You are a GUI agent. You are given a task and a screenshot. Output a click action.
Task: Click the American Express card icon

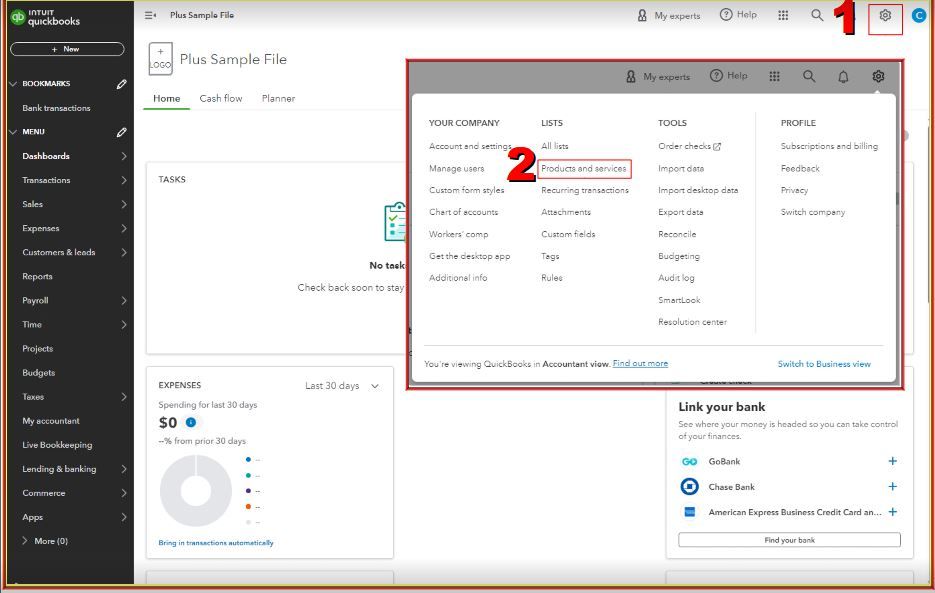pos(689,512)
